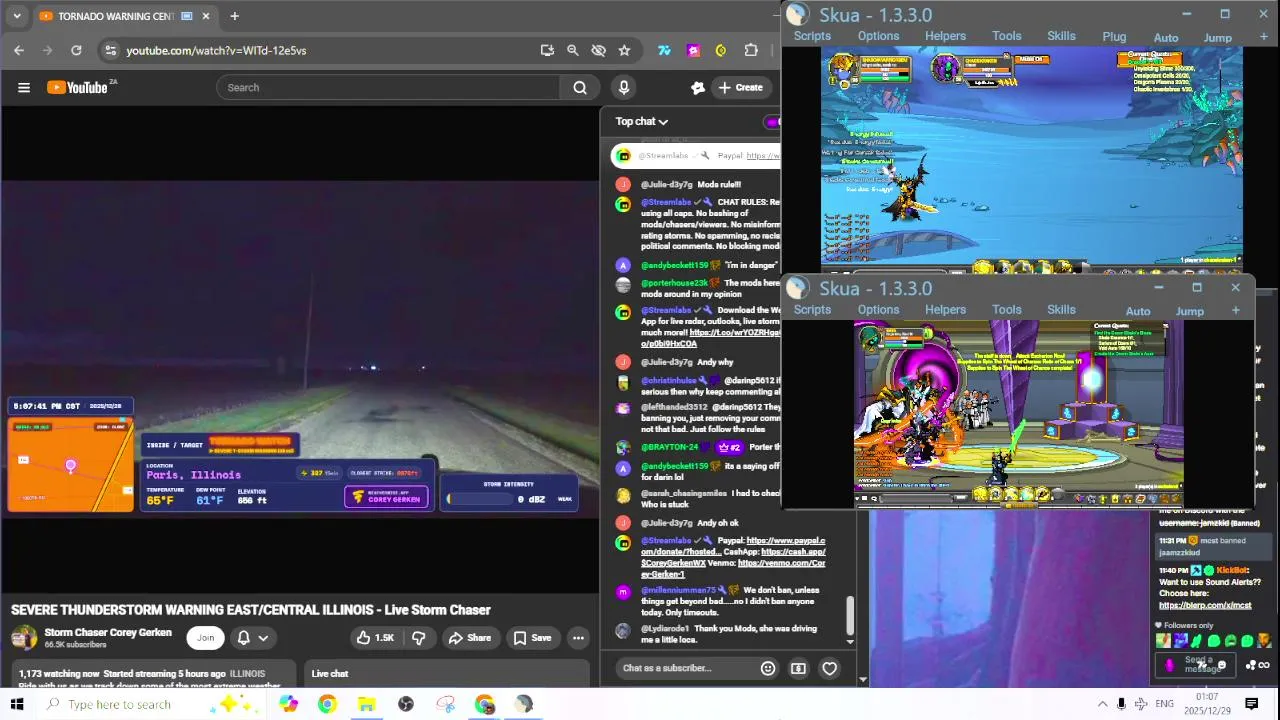Open Helpers menu in lower Skua window
Screen dimensions: 1280x720
(945, 310)
